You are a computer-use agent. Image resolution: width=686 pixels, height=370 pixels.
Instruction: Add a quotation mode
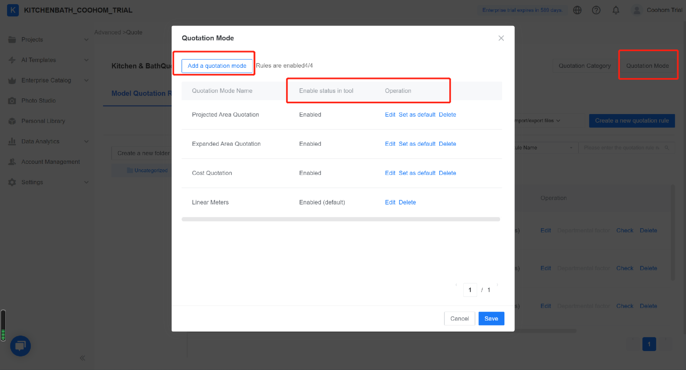[x=217, y=66]
